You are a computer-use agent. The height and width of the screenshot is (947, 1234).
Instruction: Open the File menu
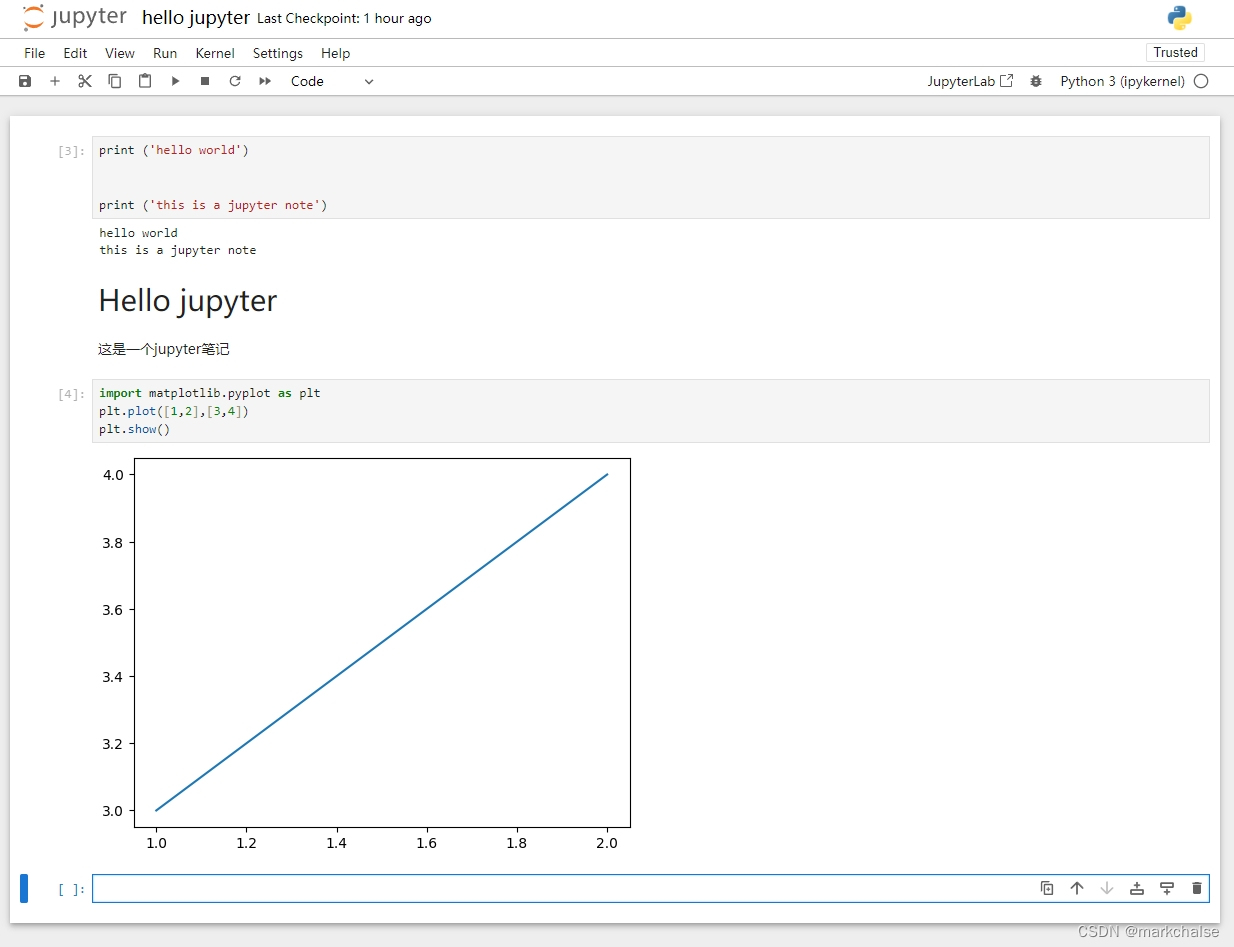(x=35, y=53)
